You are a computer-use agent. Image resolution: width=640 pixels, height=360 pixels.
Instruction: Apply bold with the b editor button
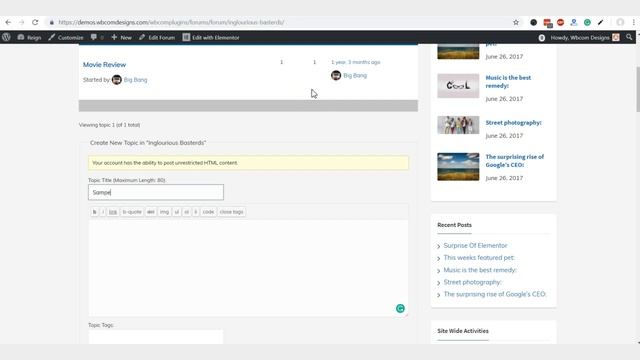[x=95, y=212]
